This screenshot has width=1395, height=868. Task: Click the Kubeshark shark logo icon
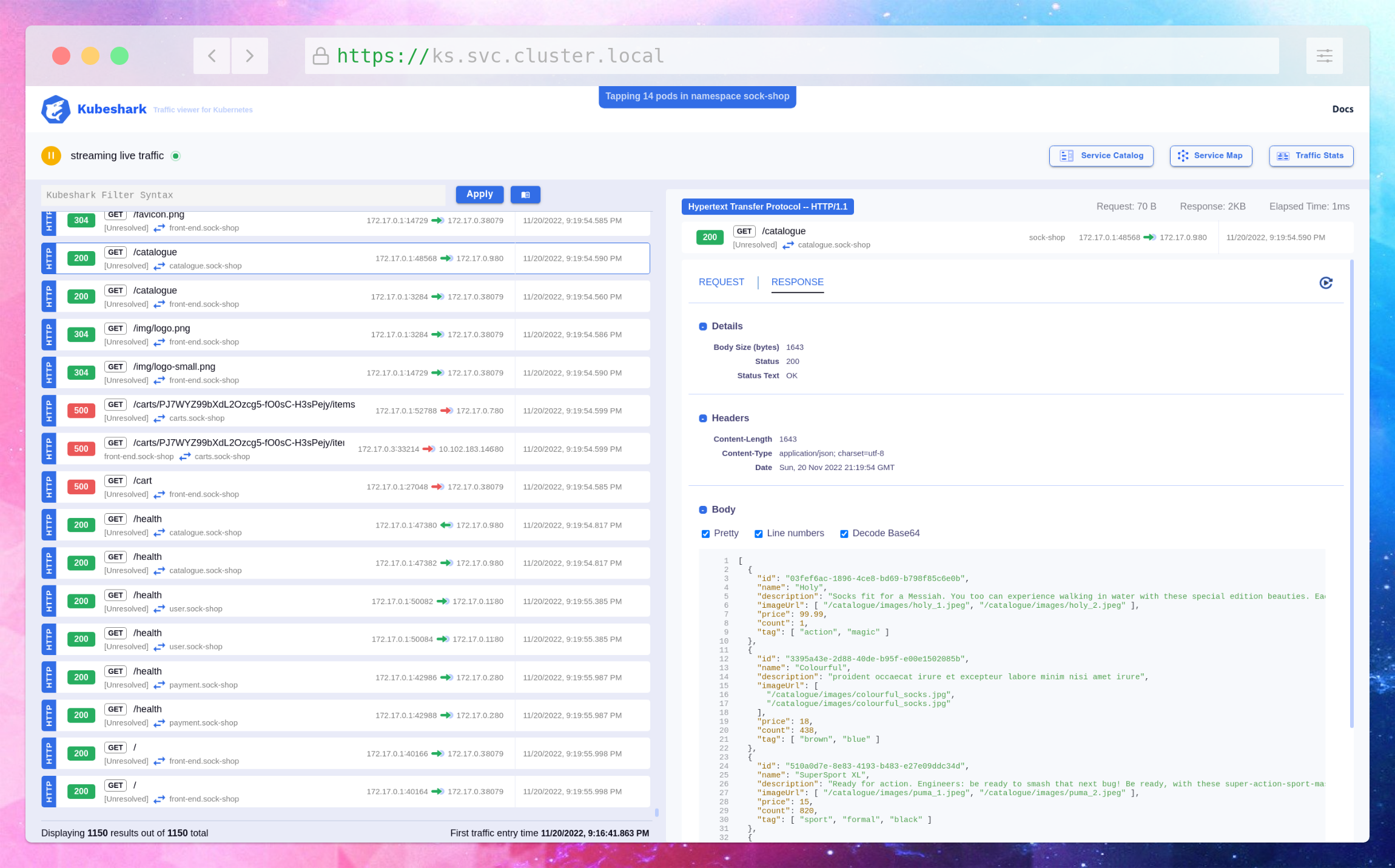pos(55,108)
